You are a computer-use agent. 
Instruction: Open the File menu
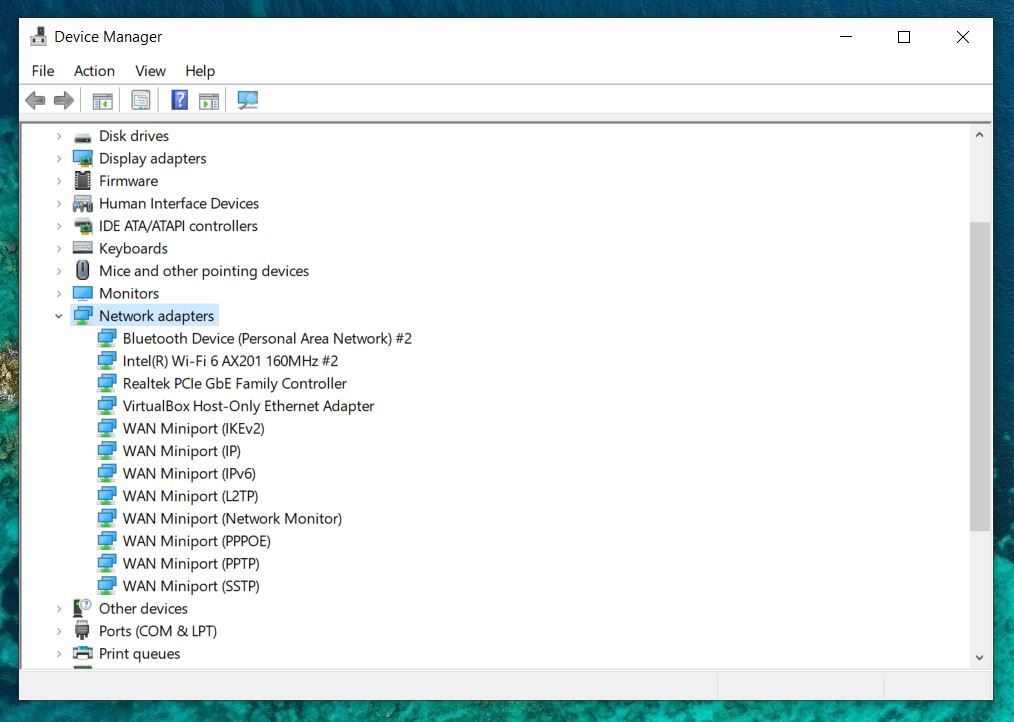43,71
